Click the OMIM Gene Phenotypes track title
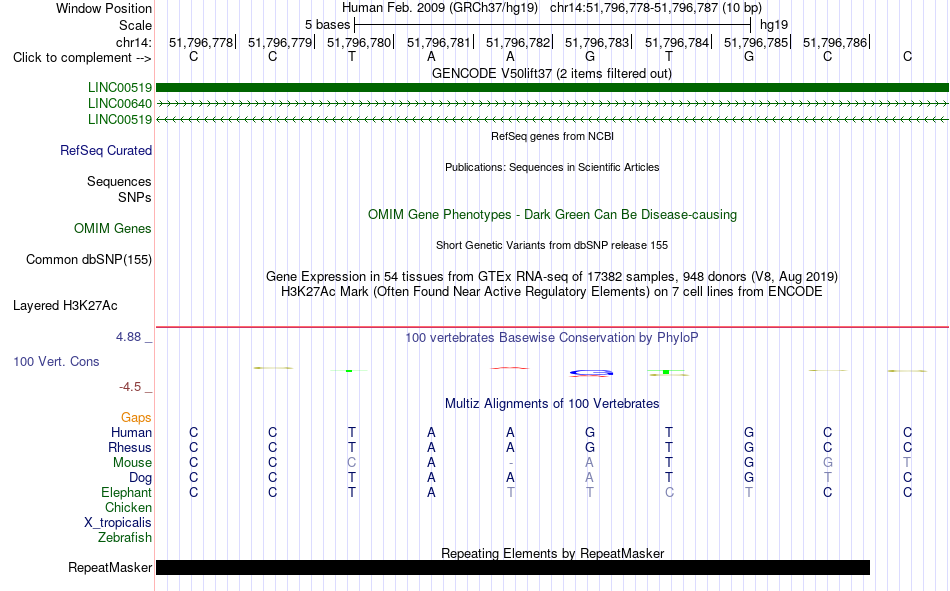Screen dimensions: 950x591 tap(552, 215)
